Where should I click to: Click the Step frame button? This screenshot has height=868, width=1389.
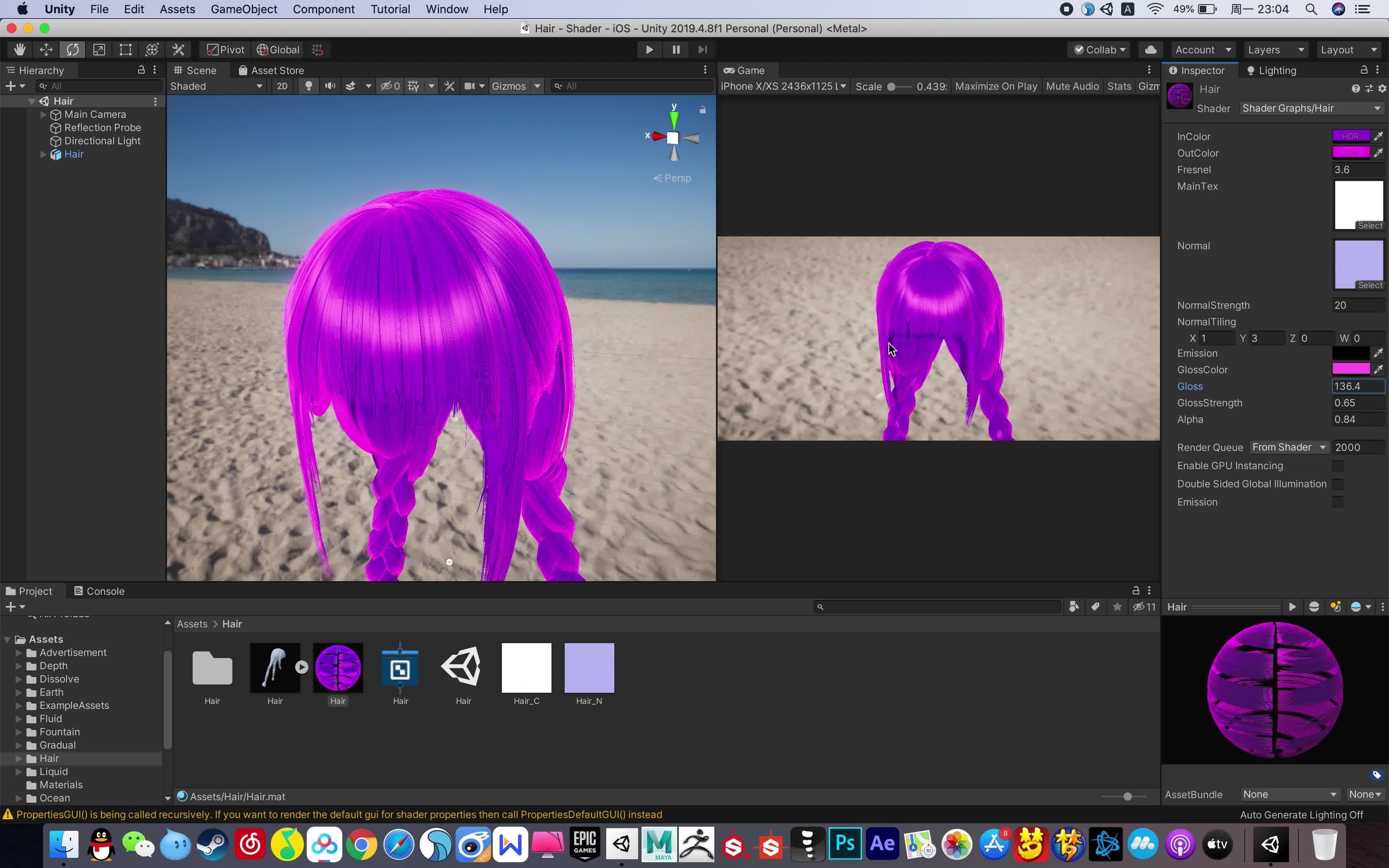click(x=702, y=50)
